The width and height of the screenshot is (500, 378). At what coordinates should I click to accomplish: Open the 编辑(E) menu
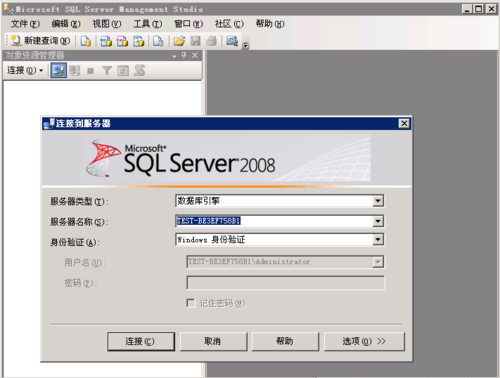coord(66,24)
